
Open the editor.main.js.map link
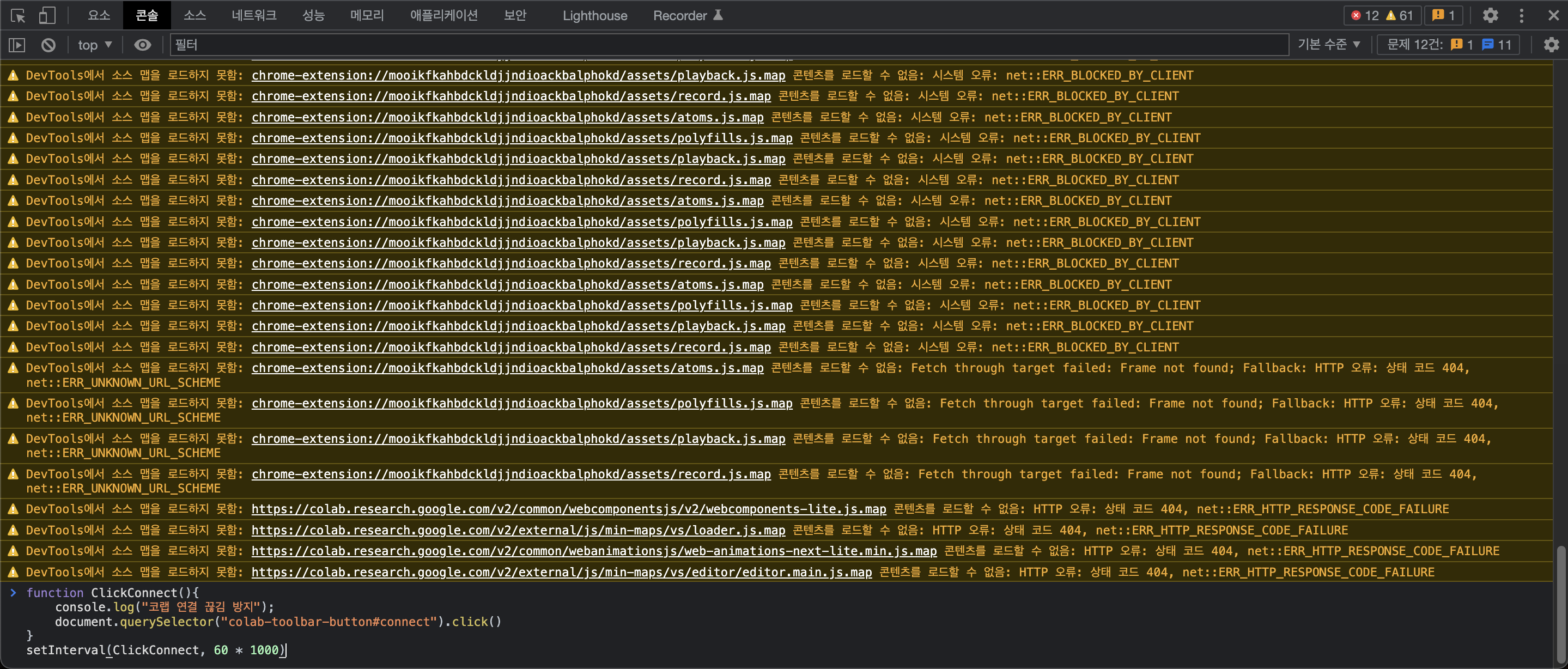click(561, 572)
